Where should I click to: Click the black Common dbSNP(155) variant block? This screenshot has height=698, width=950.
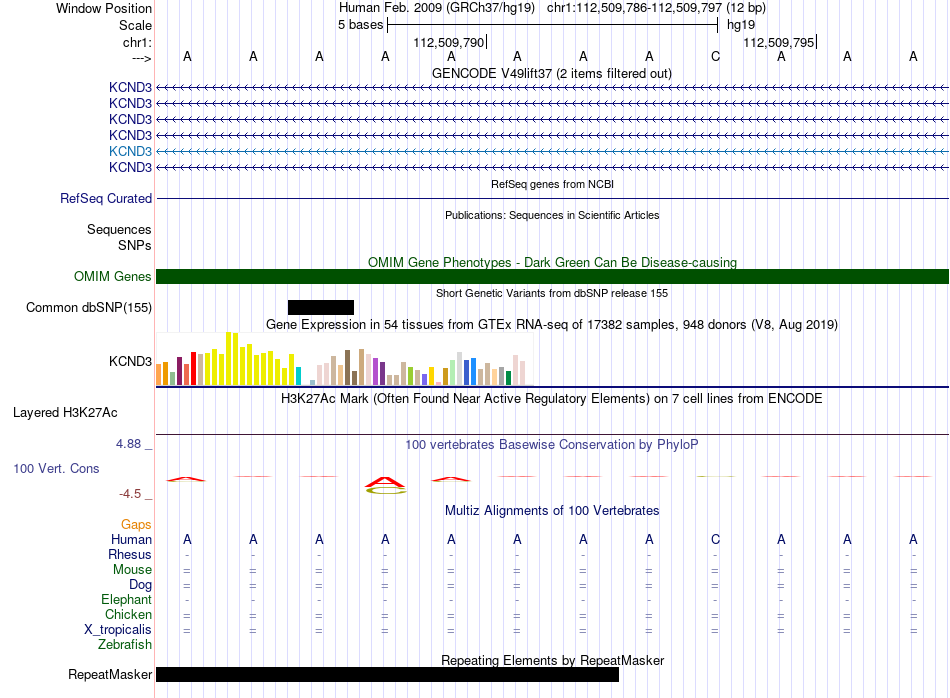click(321, 307)
